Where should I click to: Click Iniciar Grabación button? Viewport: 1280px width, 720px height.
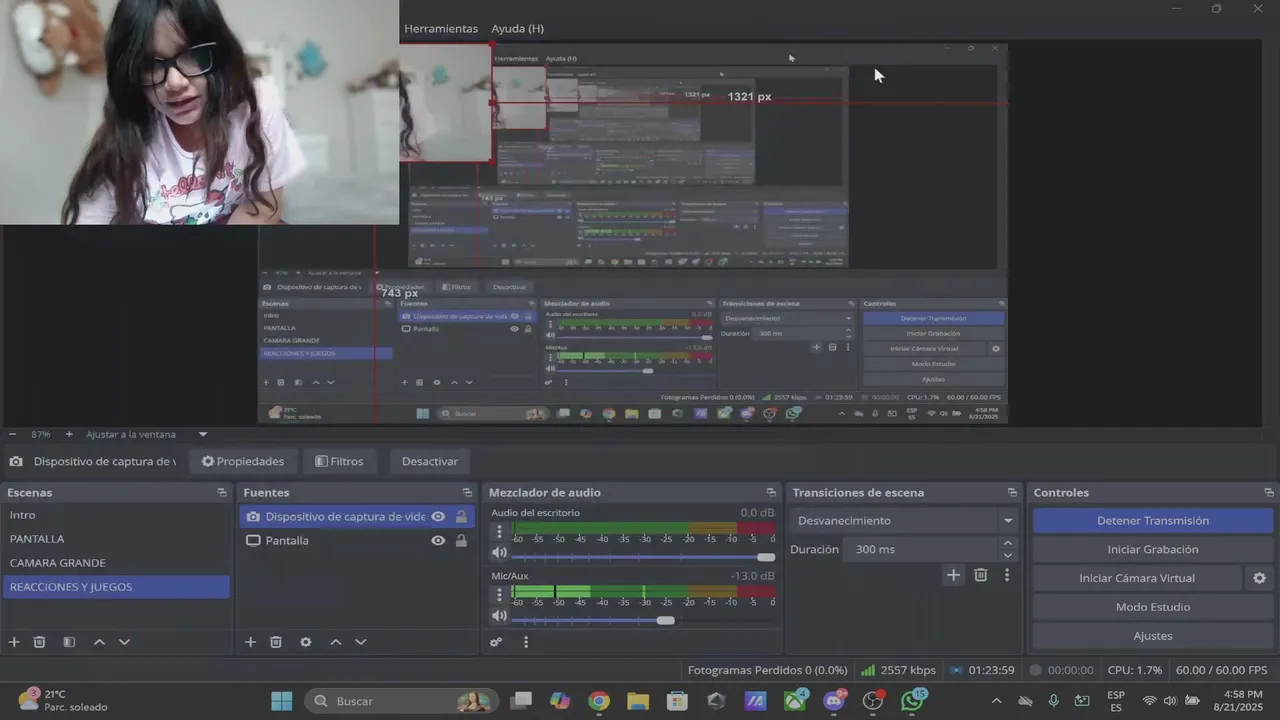(1152, 550)
